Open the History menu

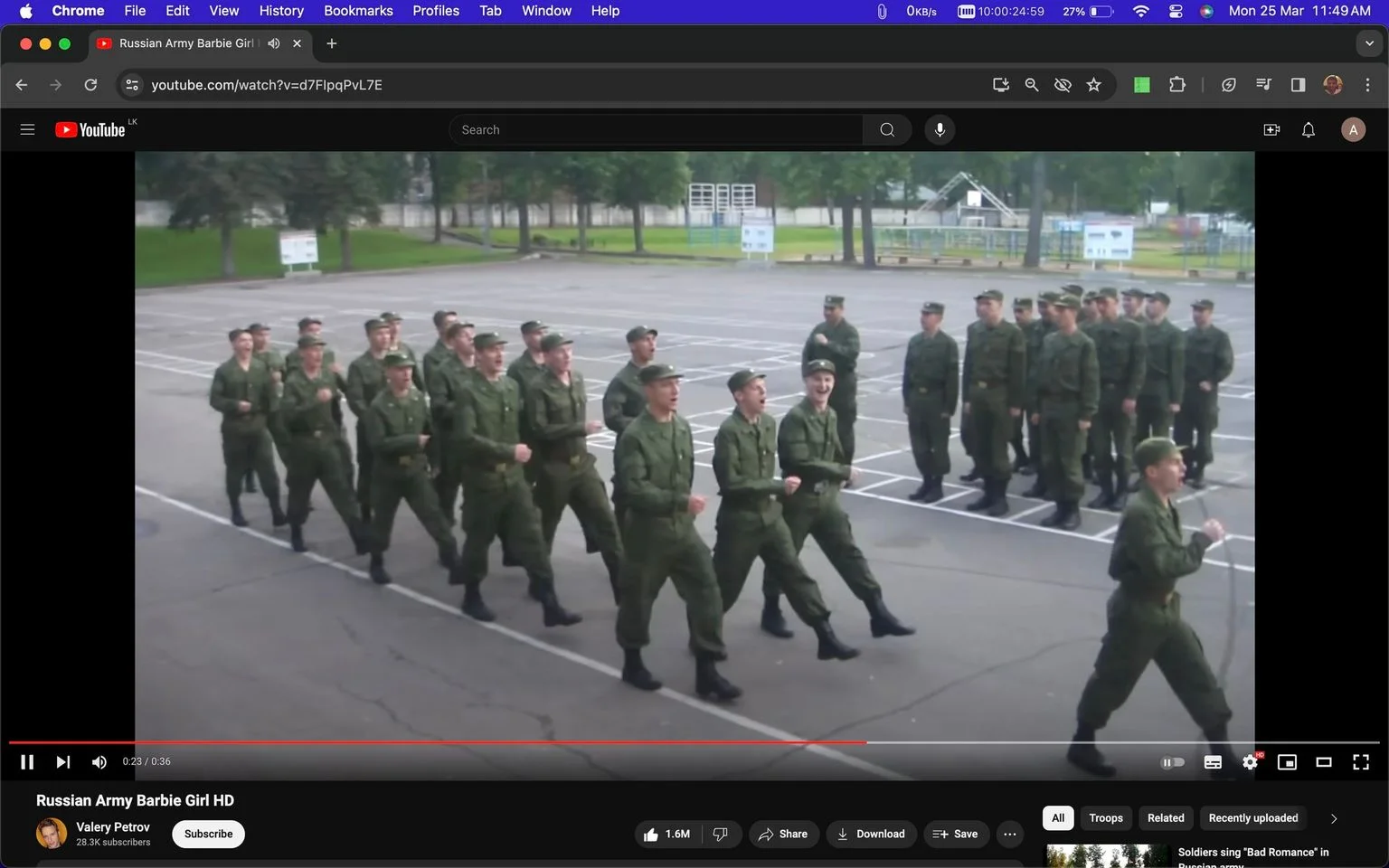coord(281,11)
